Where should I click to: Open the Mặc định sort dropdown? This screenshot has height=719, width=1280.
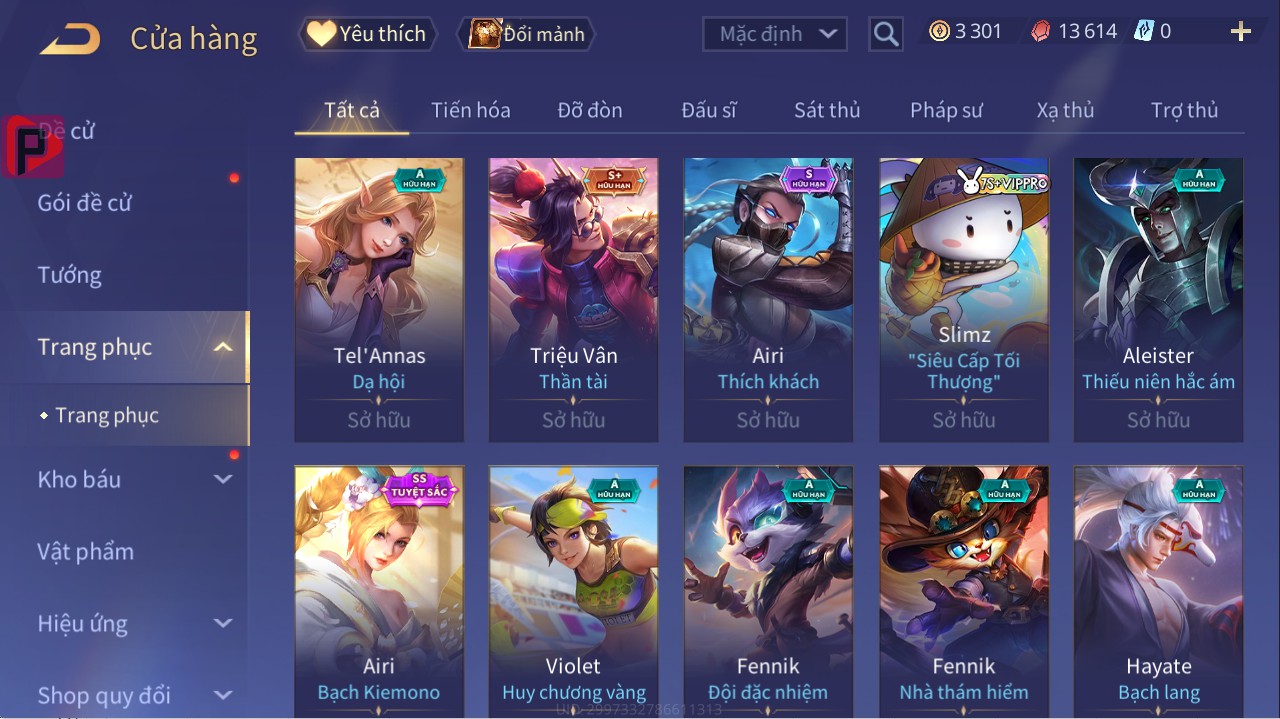point(775,34)
